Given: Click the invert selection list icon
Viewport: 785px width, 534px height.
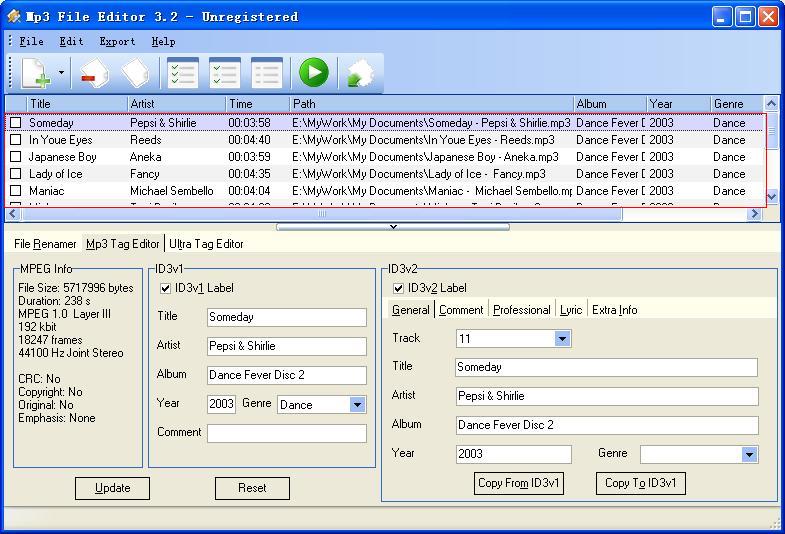Looking at the screenshot, I should (x=225, y=73).
